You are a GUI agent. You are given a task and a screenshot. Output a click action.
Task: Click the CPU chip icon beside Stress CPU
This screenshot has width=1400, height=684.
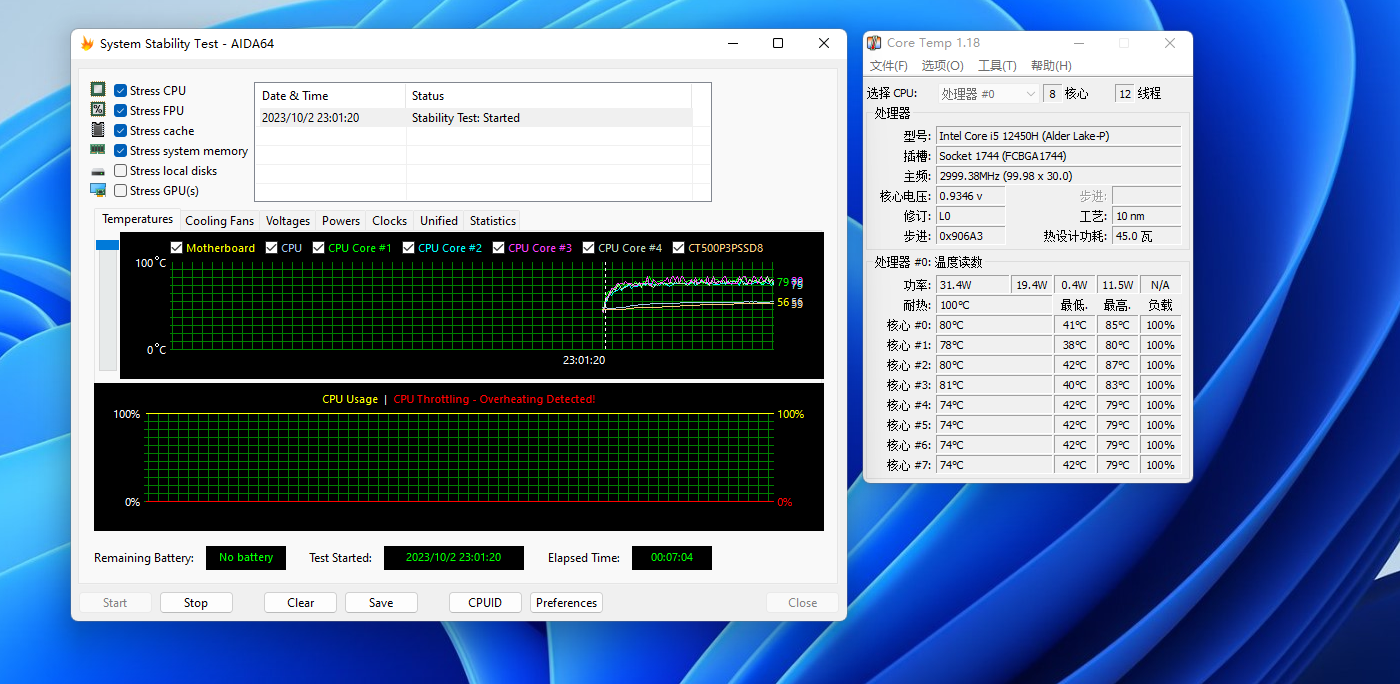(x=98, y=90)
